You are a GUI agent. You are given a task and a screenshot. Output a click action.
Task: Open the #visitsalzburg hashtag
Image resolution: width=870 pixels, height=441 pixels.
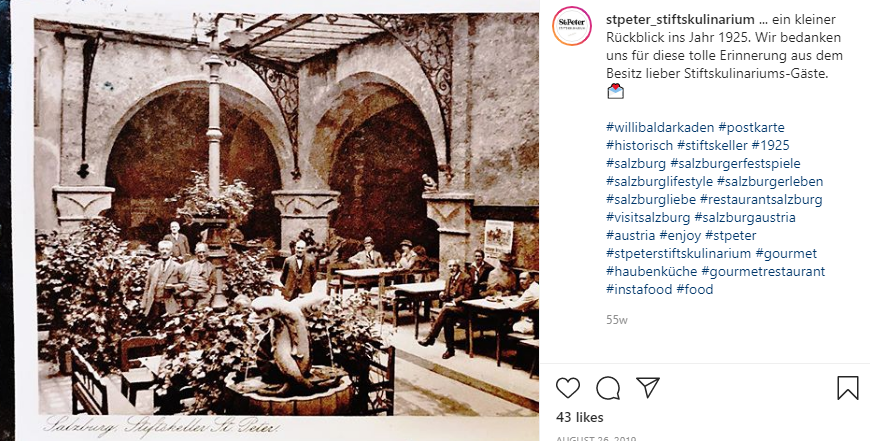coord(648,217)
